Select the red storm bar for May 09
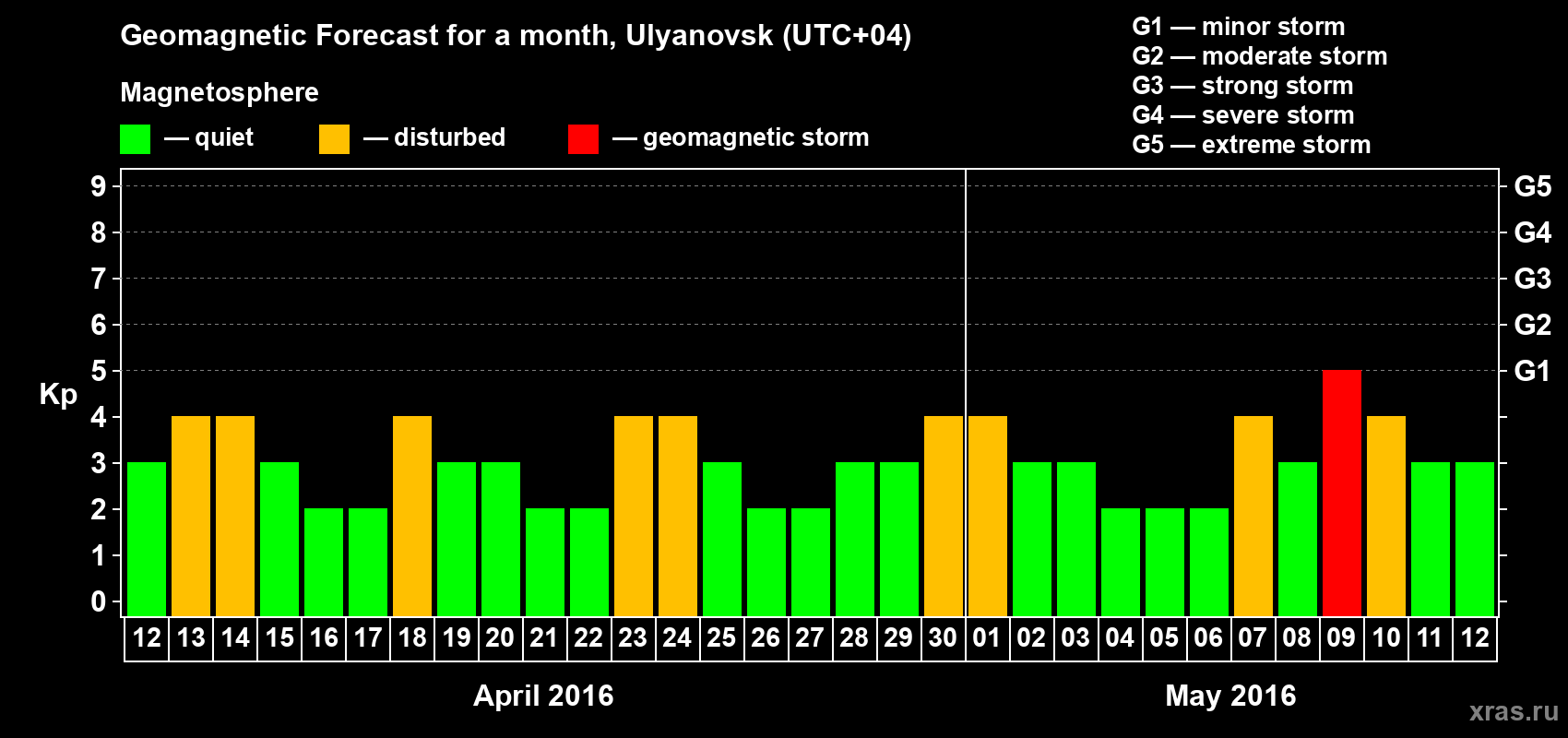This screenshot has width=1568, height=738. click(1342, 493)
